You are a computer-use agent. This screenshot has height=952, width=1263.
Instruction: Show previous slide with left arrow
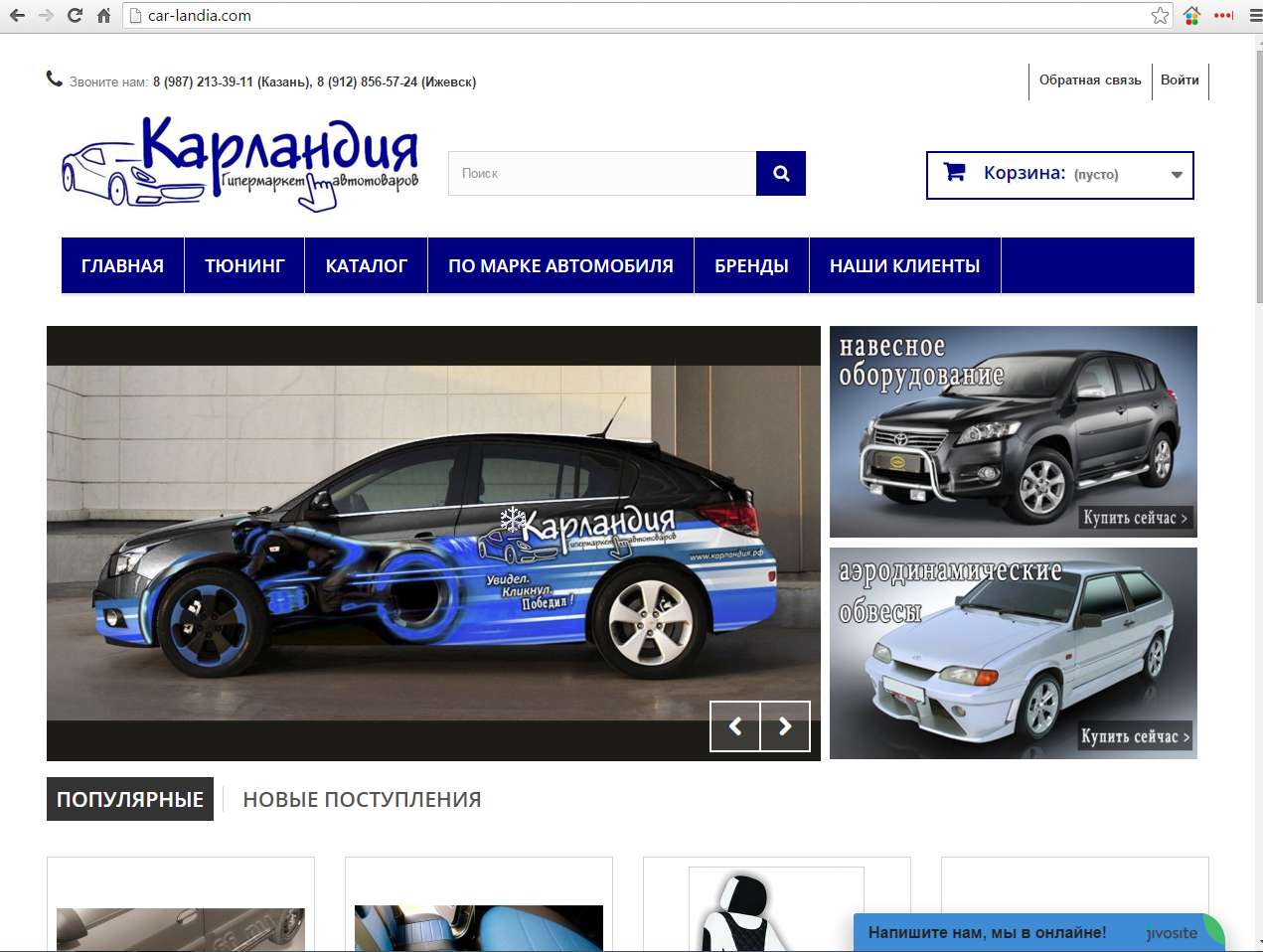(735, 726)
